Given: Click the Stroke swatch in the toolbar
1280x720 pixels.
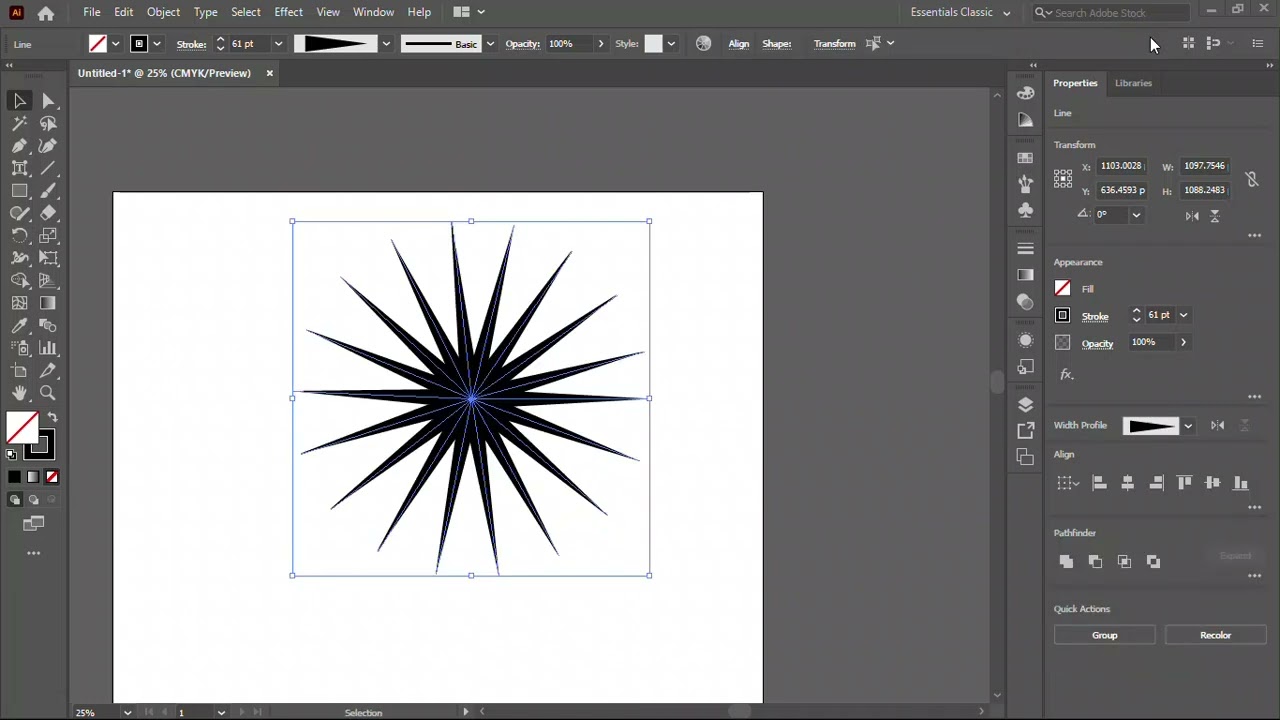Looking at the screenshot, I should [x=41, y=443].
